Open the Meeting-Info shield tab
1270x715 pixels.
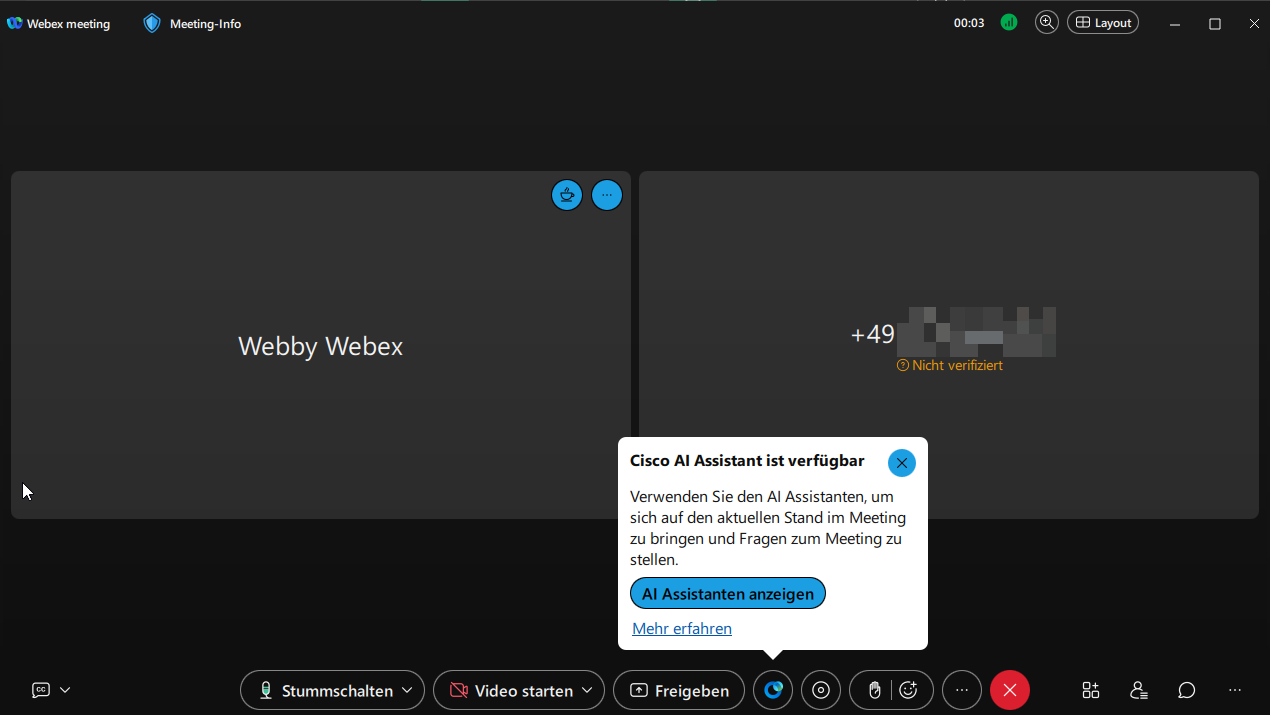(192, 23)
